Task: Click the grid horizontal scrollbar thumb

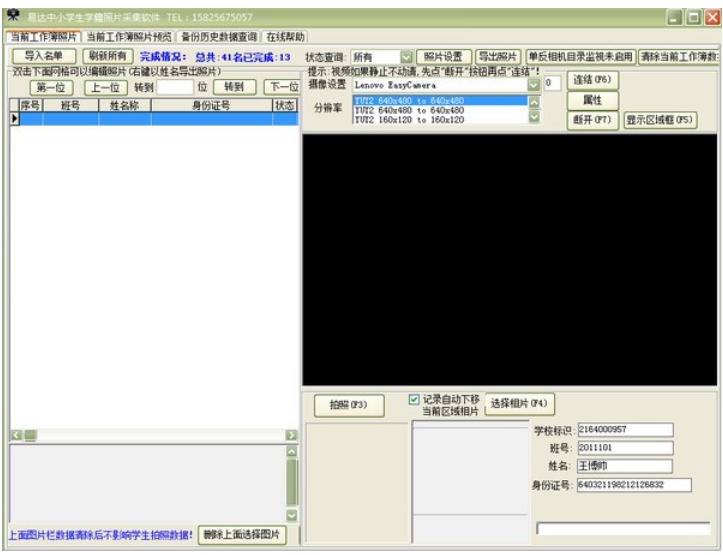Action: (x=30, y=435)
